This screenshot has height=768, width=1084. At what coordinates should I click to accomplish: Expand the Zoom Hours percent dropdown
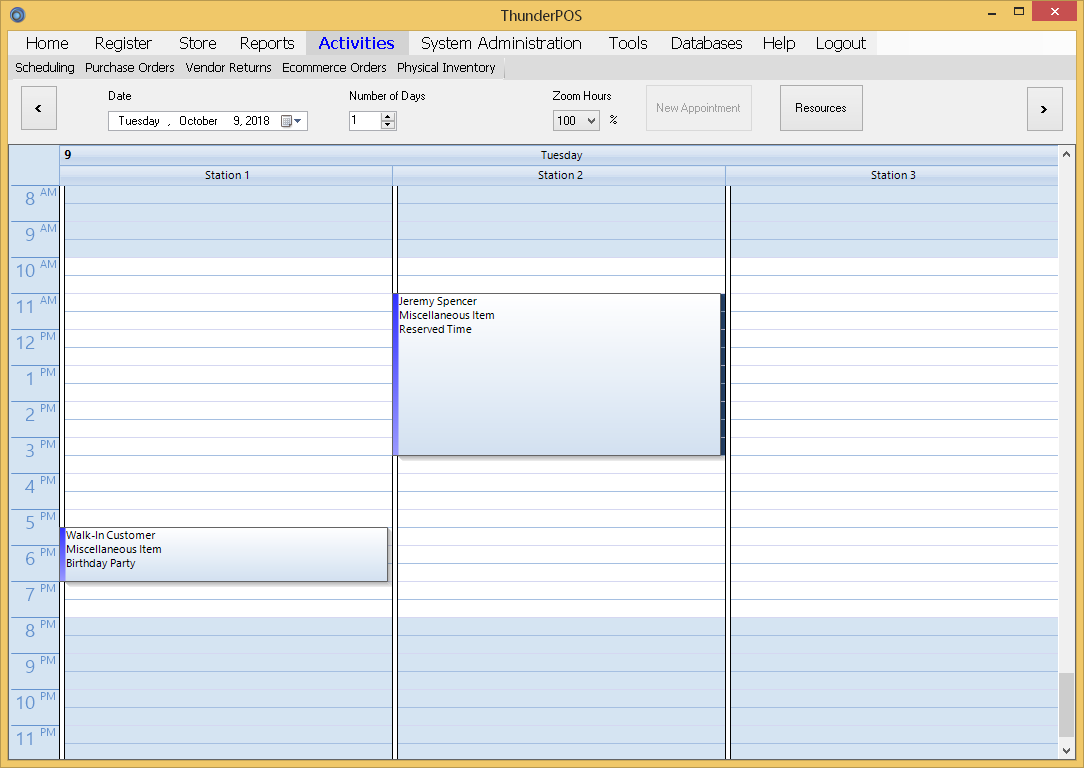(577, 121)
